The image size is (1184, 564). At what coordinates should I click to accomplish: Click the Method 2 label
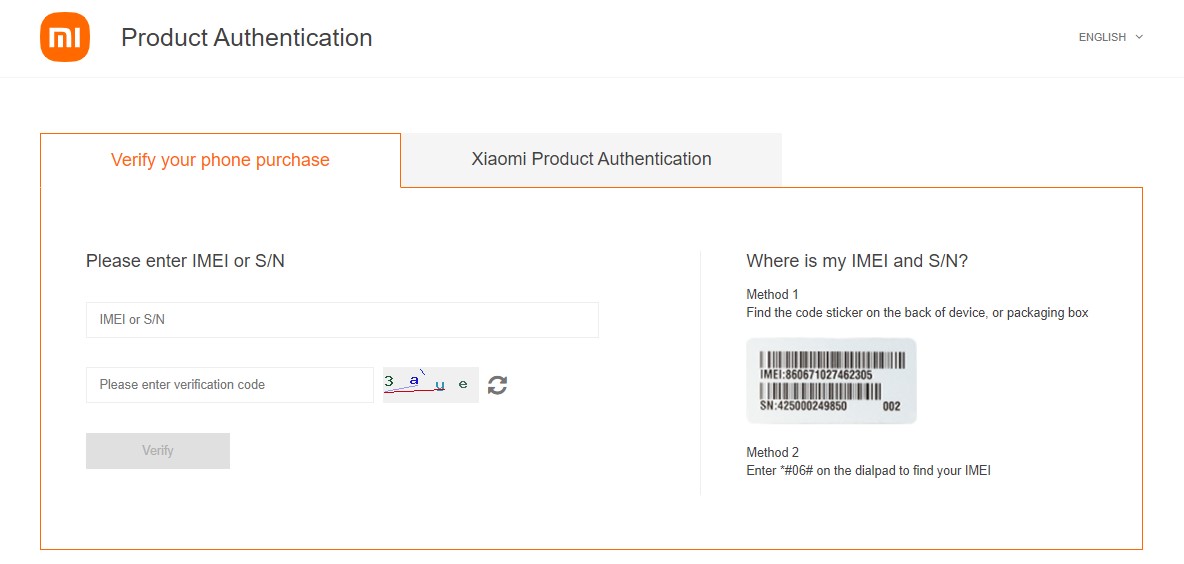[x=772, y=452]
